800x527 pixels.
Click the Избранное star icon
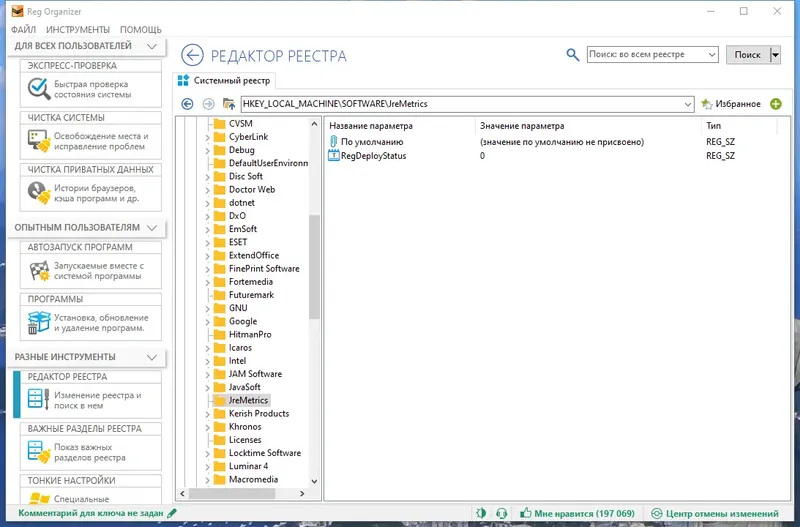(707, 104)
